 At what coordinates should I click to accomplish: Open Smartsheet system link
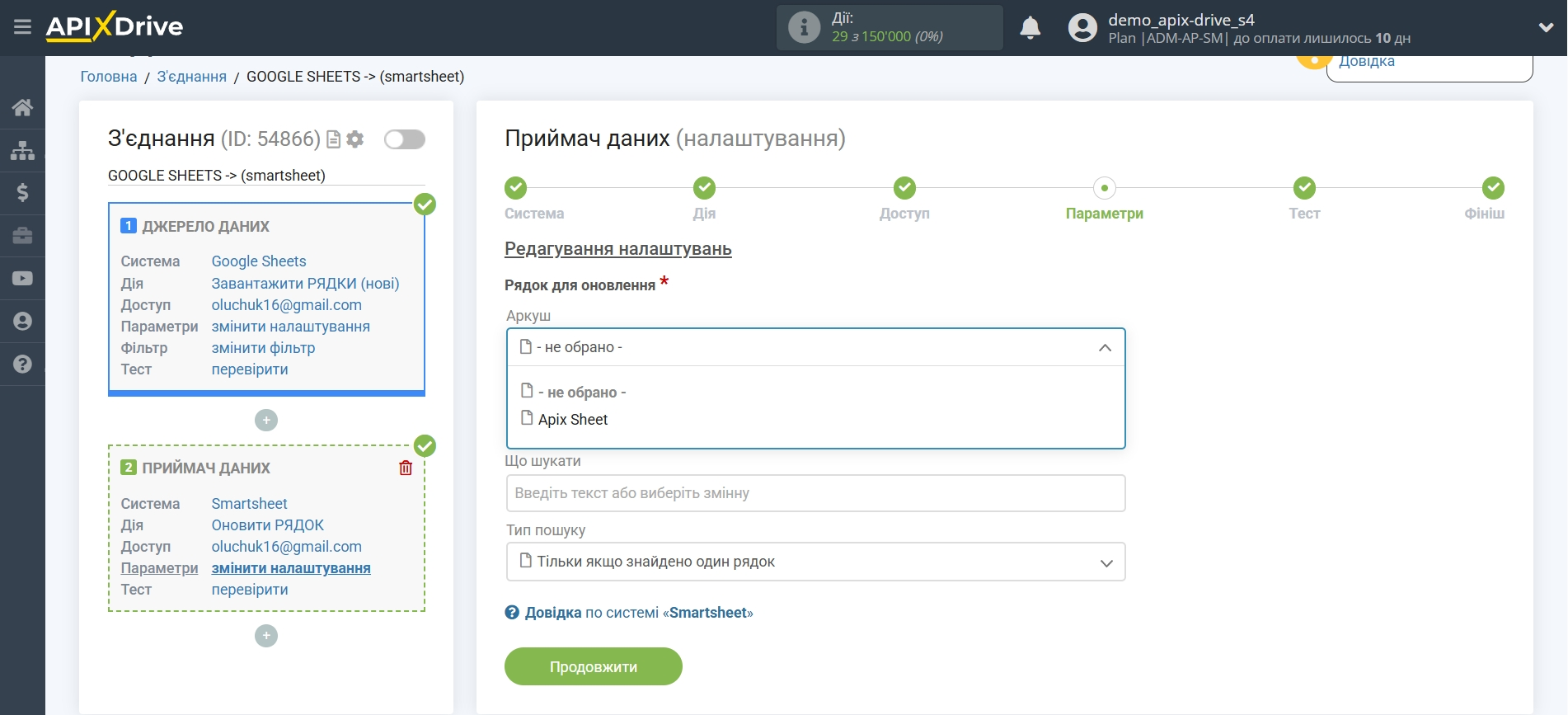click(x=250, y=504)
